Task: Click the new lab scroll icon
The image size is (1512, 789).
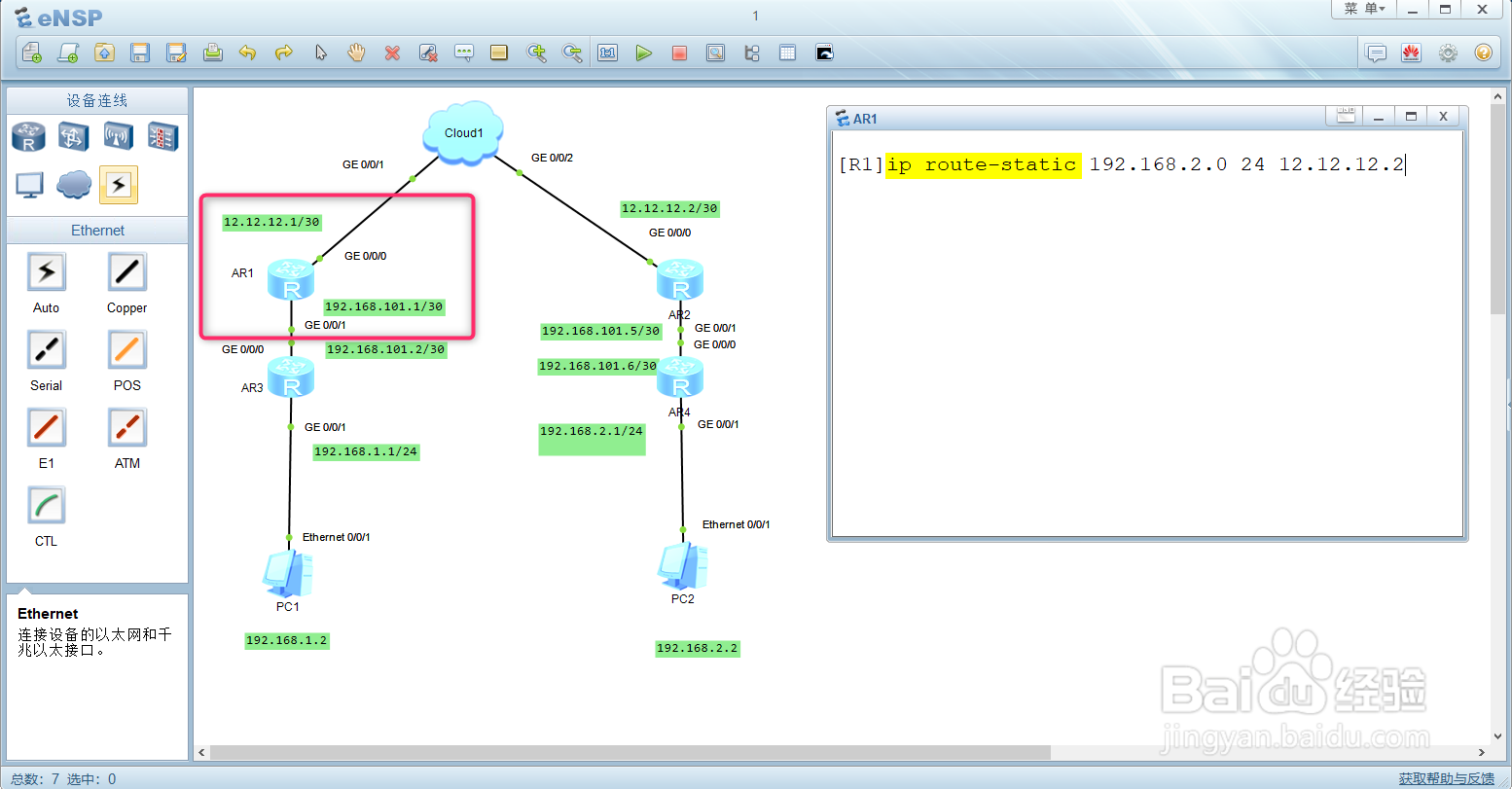Action: (68, 53)
